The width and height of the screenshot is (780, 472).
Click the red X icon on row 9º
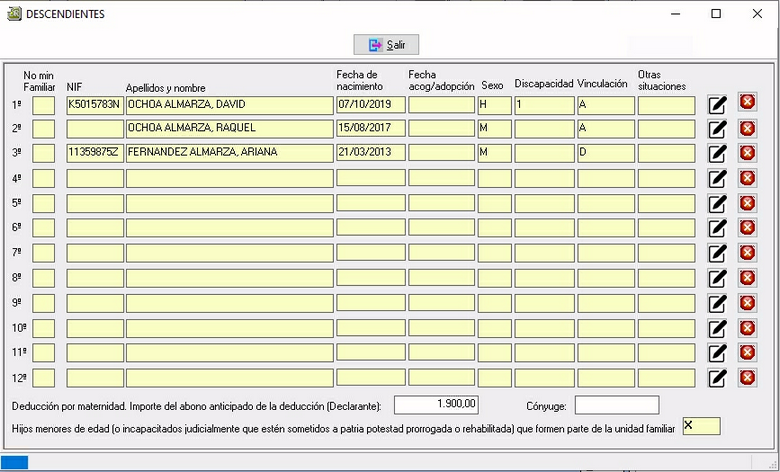(x=747, y=302)
